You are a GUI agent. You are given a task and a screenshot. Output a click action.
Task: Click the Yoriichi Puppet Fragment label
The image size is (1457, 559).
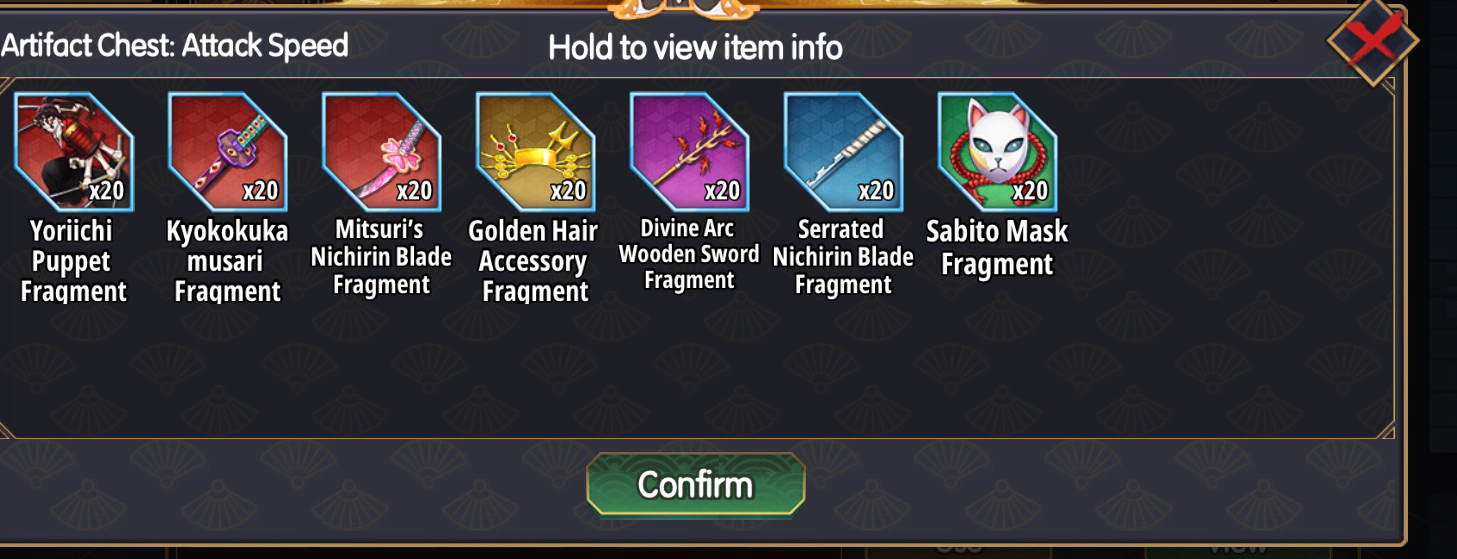[74, 262]
